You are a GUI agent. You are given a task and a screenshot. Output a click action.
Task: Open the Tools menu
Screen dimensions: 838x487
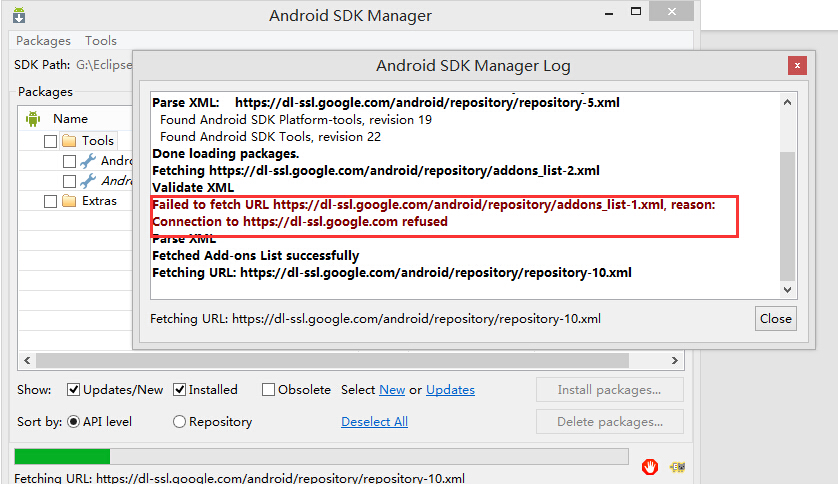click(100, 41)
